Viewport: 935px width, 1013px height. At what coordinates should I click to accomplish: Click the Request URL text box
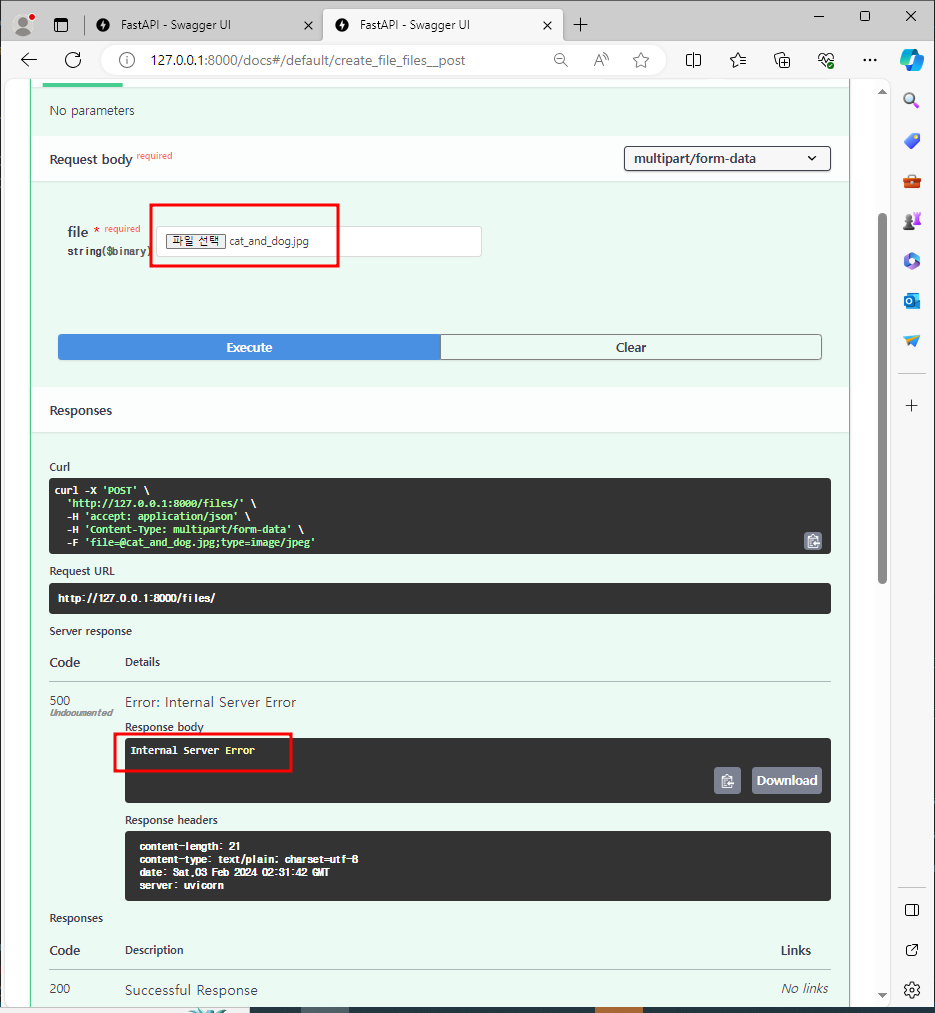439,598
